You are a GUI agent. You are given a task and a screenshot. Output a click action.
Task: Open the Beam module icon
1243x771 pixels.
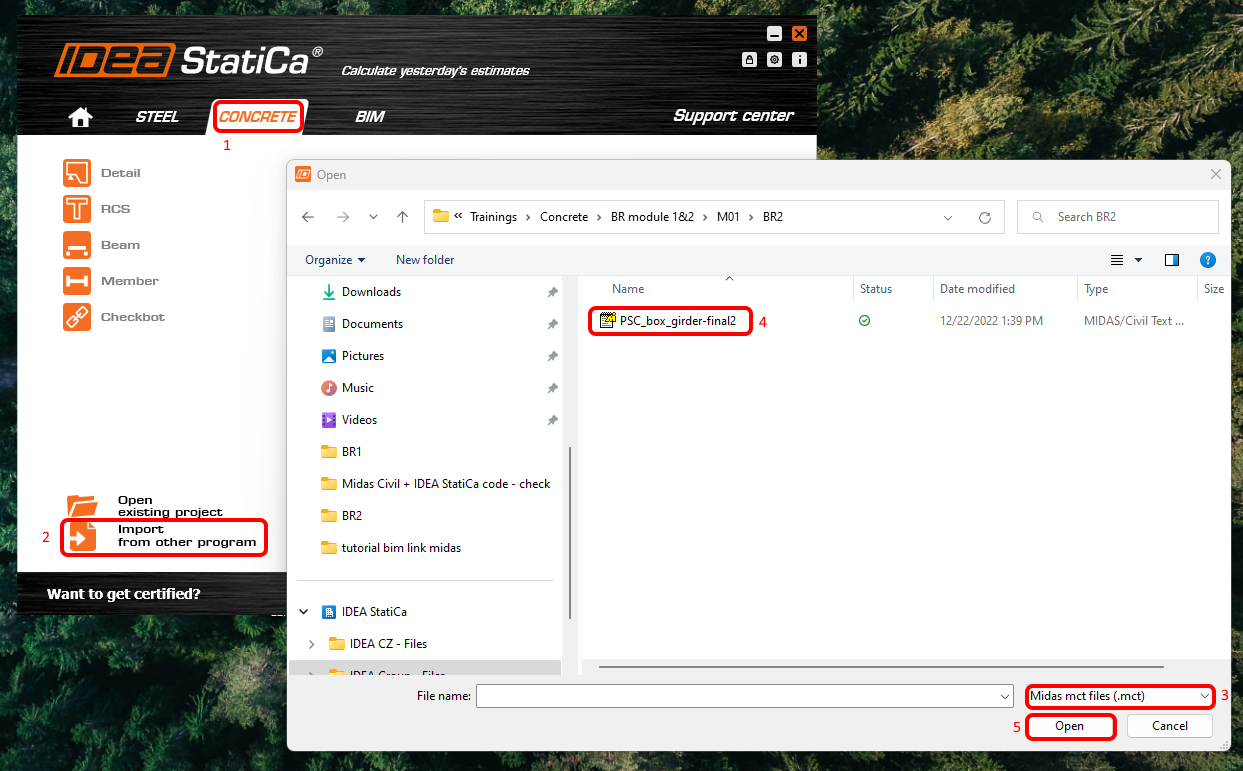[77, 245]
